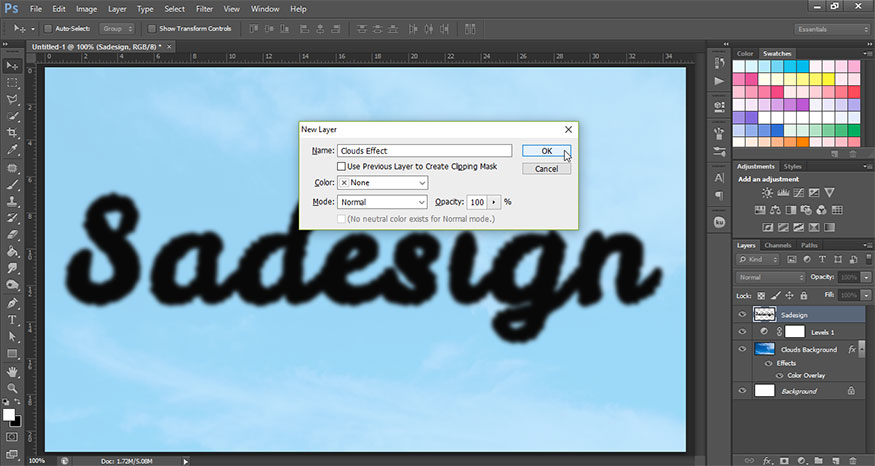Click the foreground color swatch
875x466 pixels.
pyautogui.click(x=9, y=412)
